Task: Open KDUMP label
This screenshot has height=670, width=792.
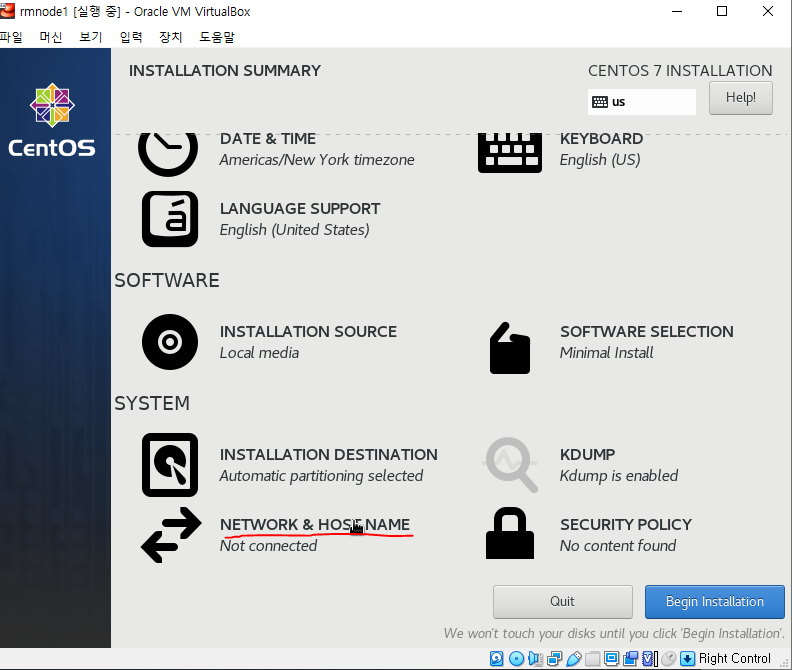Action: pos(587,454)
